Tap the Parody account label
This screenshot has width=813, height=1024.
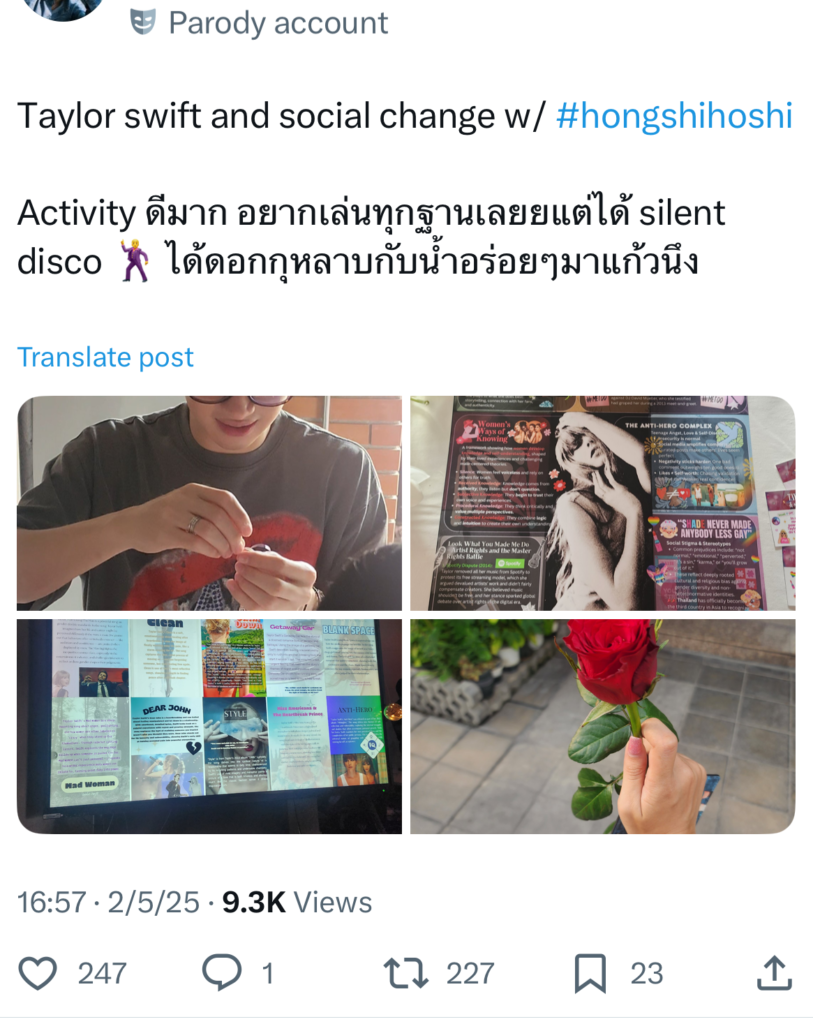coord(278,24)
